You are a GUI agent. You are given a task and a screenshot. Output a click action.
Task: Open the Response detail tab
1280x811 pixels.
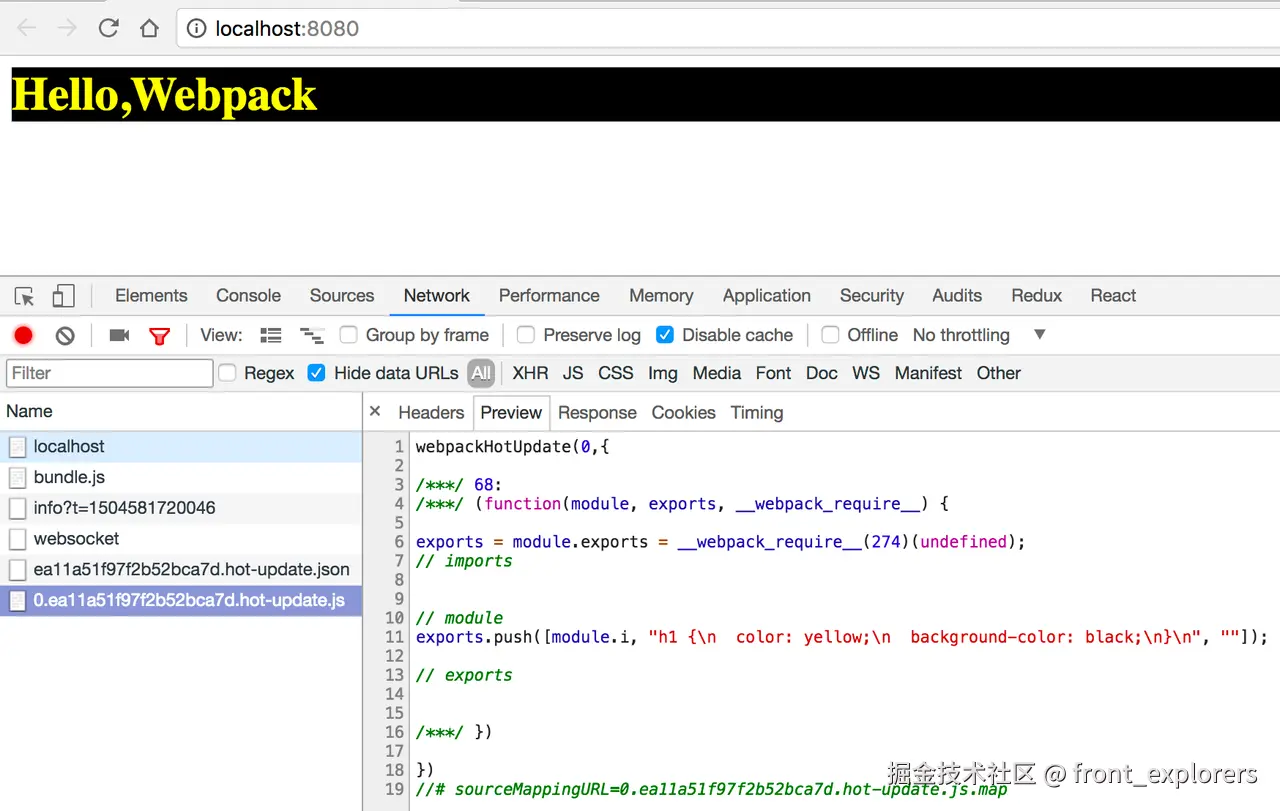pyautogui.click(x=597, y=412)
